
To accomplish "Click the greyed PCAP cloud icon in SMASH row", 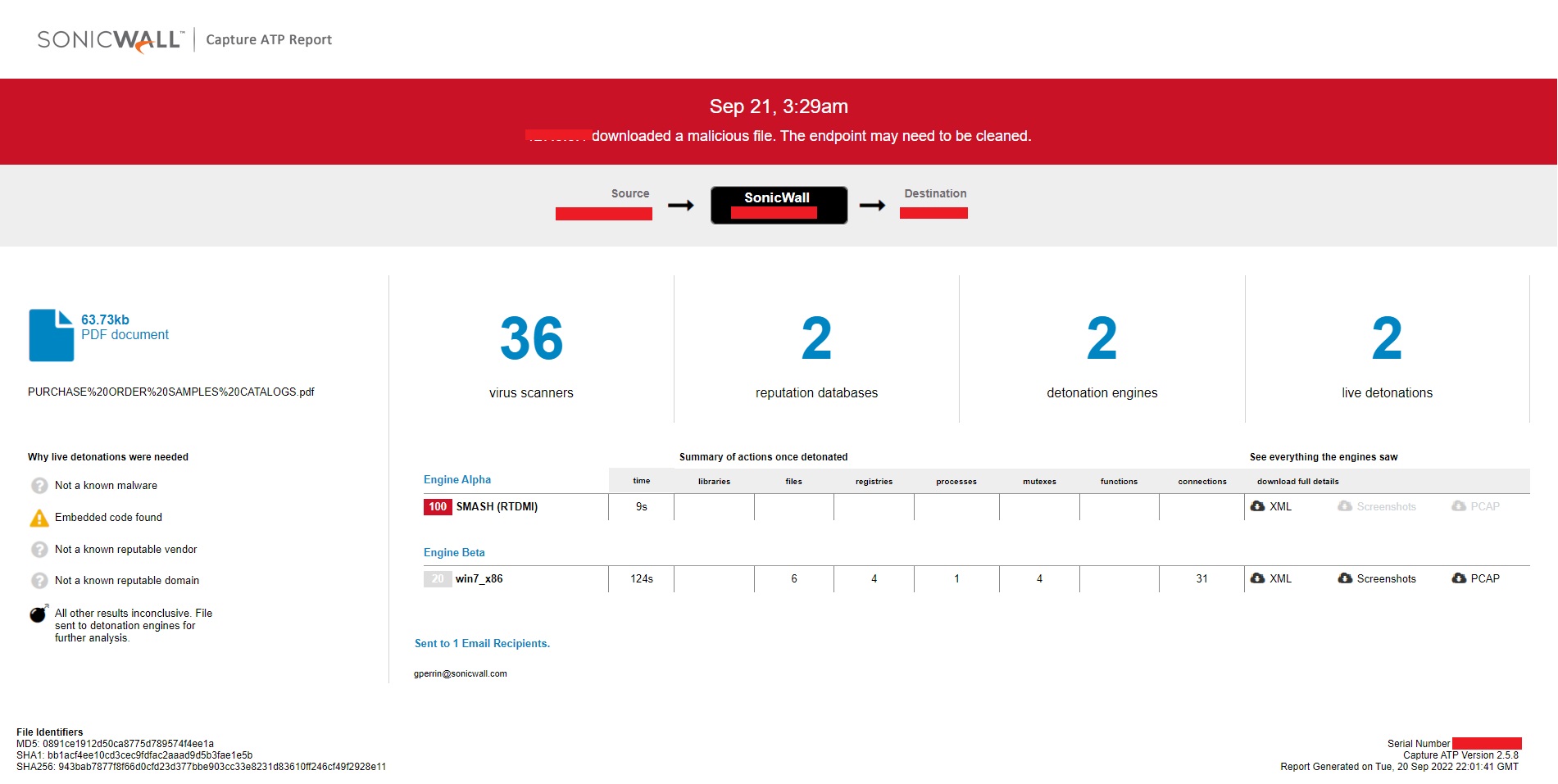I will pyautogui.click(x=1459, y=506).
